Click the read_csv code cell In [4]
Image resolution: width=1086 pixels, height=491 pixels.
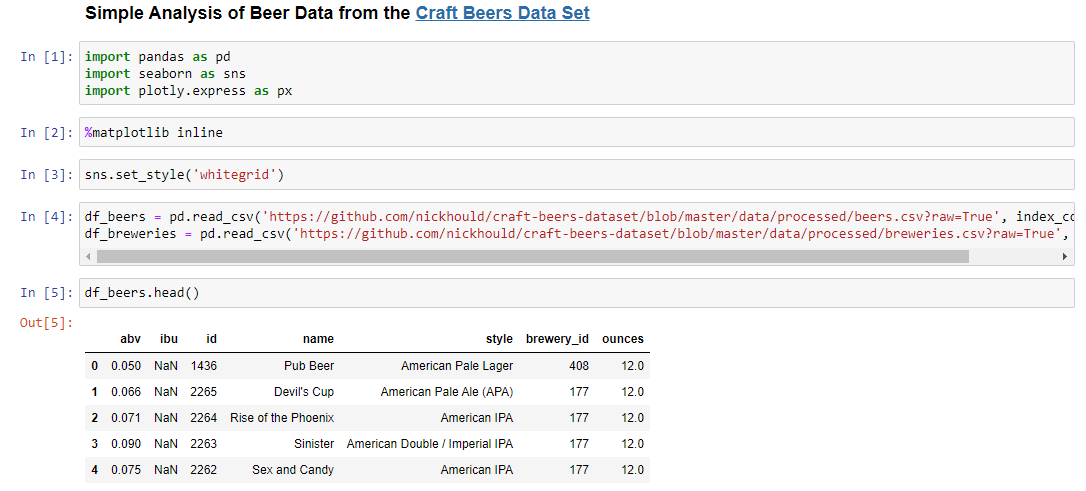coord(577,234)
